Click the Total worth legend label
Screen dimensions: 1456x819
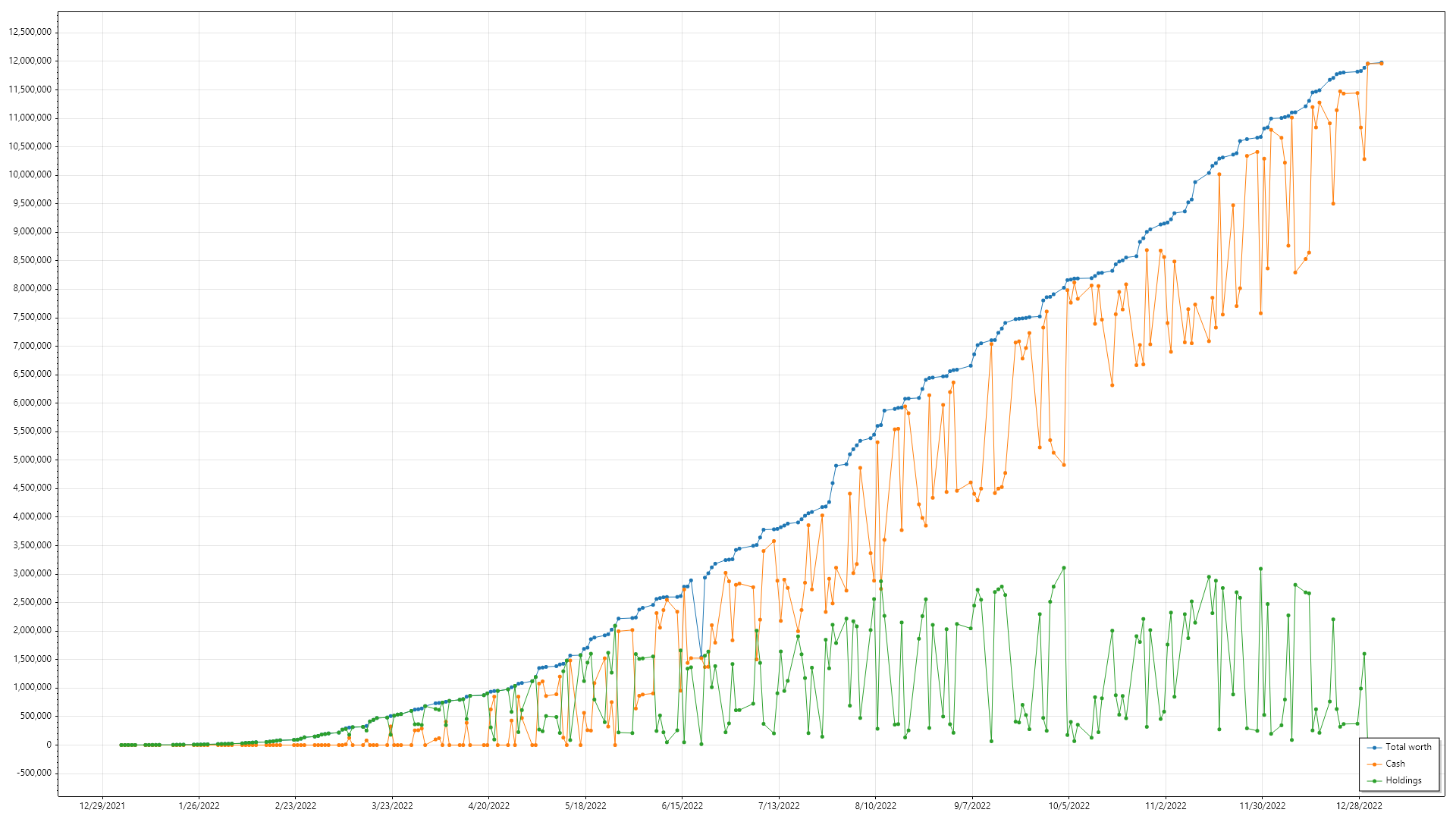1408,747
